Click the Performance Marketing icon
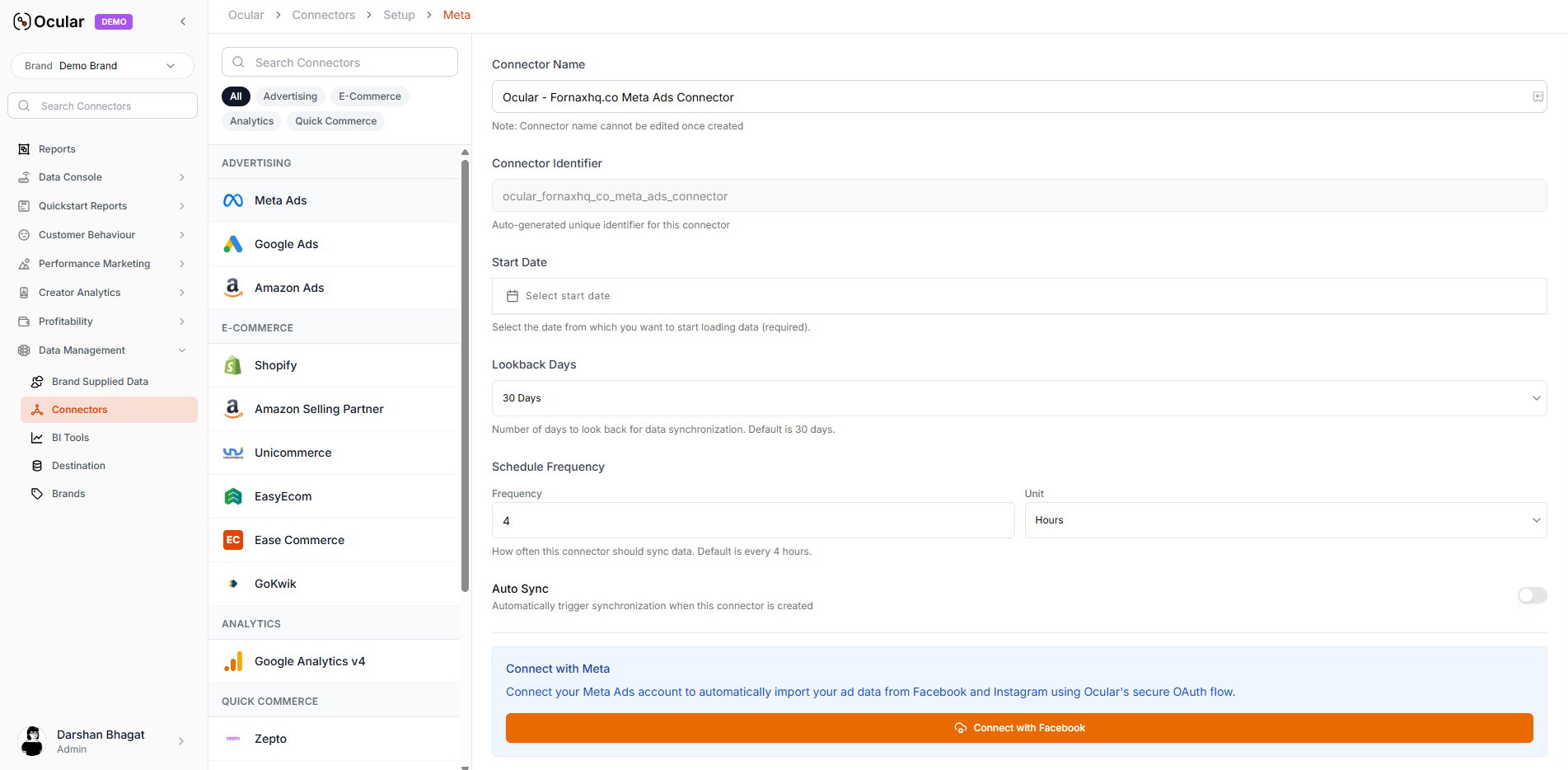This screenshot has width=1568, height=770. coord(24,264)
